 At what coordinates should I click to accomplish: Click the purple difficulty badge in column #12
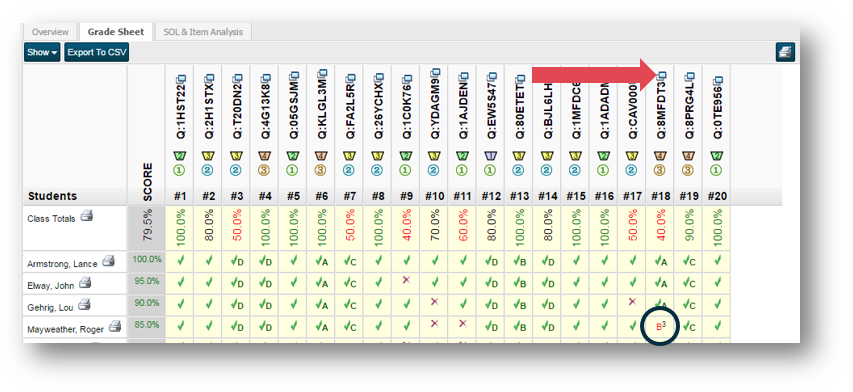(x=491, y=157)
